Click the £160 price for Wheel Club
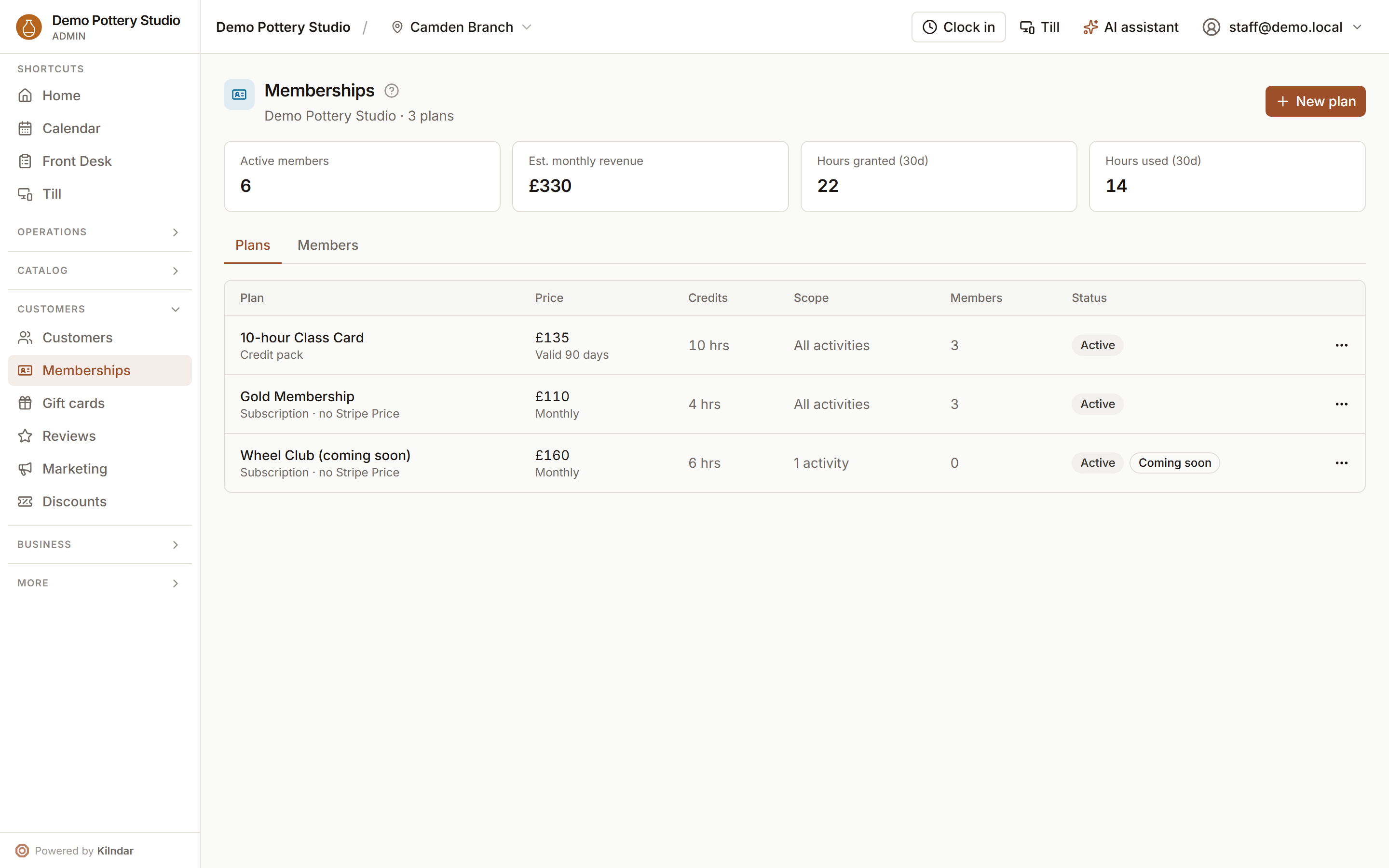 pos(552,455)
